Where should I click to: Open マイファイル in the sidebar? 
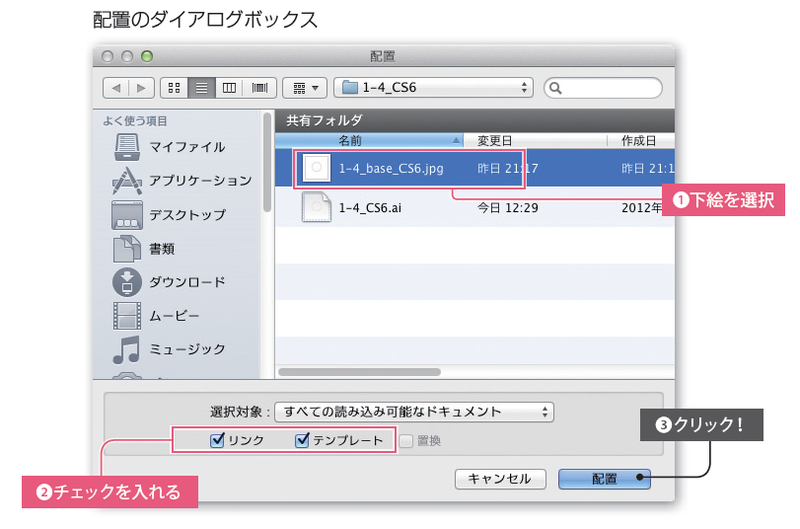(186, 147)
